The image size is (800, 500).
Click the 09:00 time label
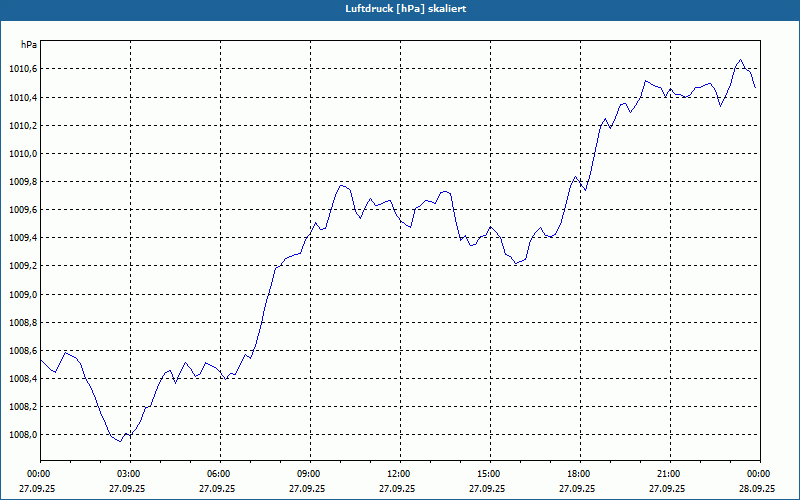pos(309,474)
